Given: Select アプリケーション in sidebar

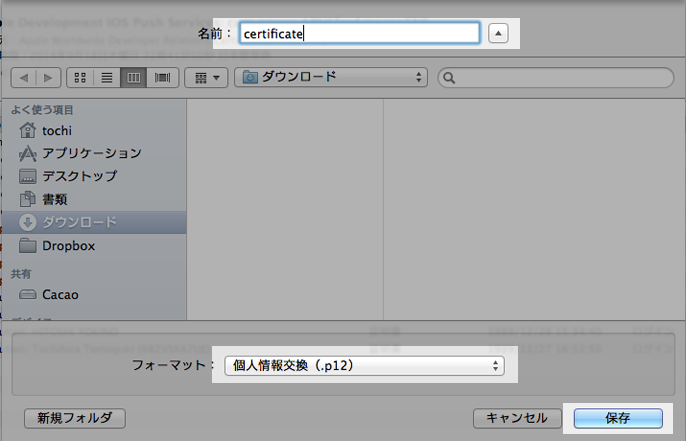Looking at the screenshot, I should 94,153.
